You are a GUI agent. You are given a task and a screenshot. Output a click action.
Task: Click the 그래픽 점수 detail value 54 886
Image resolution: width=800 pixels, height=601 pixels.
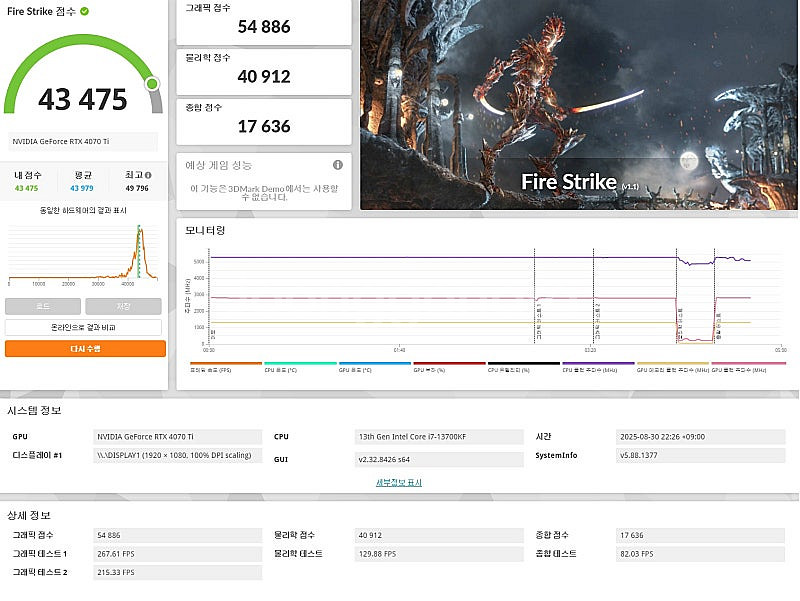coord(178,535)
